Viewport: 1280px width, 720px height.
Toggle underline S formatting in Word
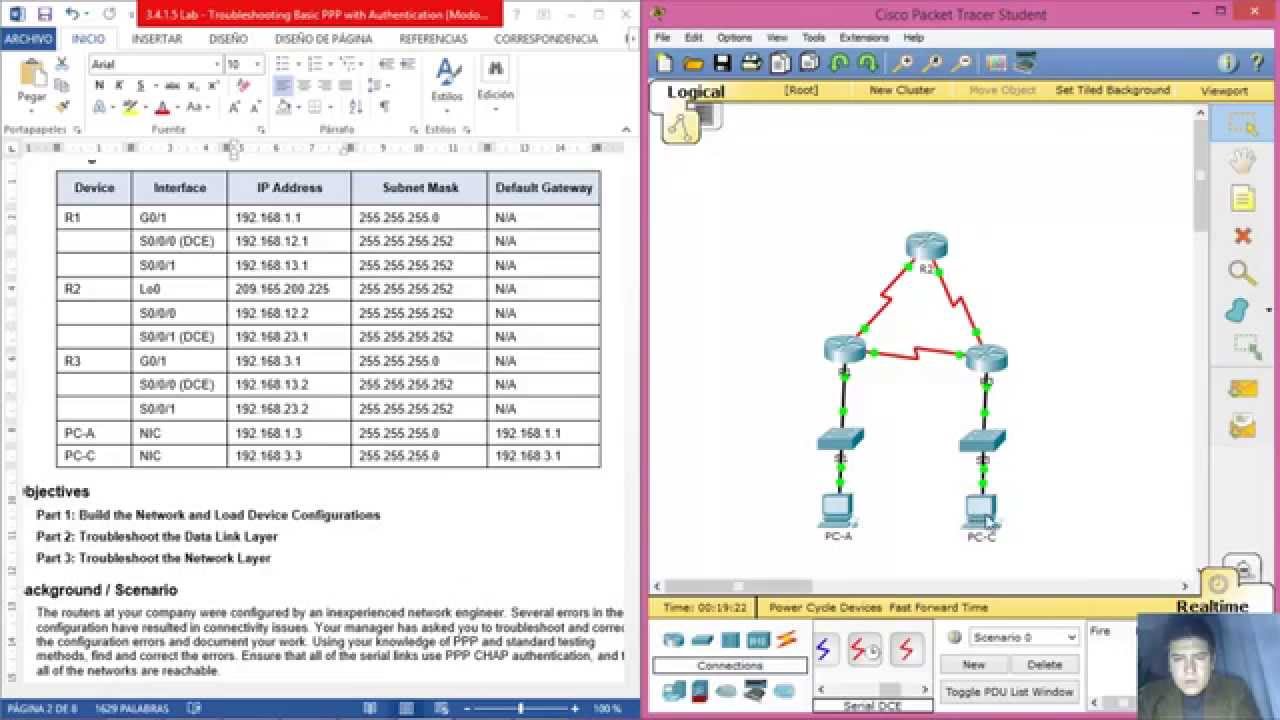pos(139,86)
